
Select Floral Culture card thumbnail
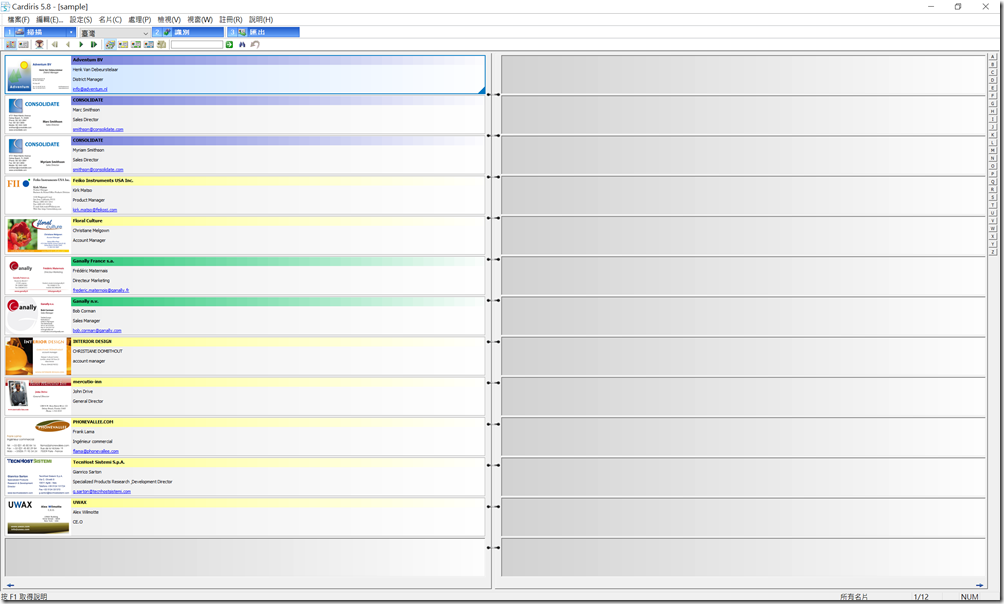(x=38, y=235)
